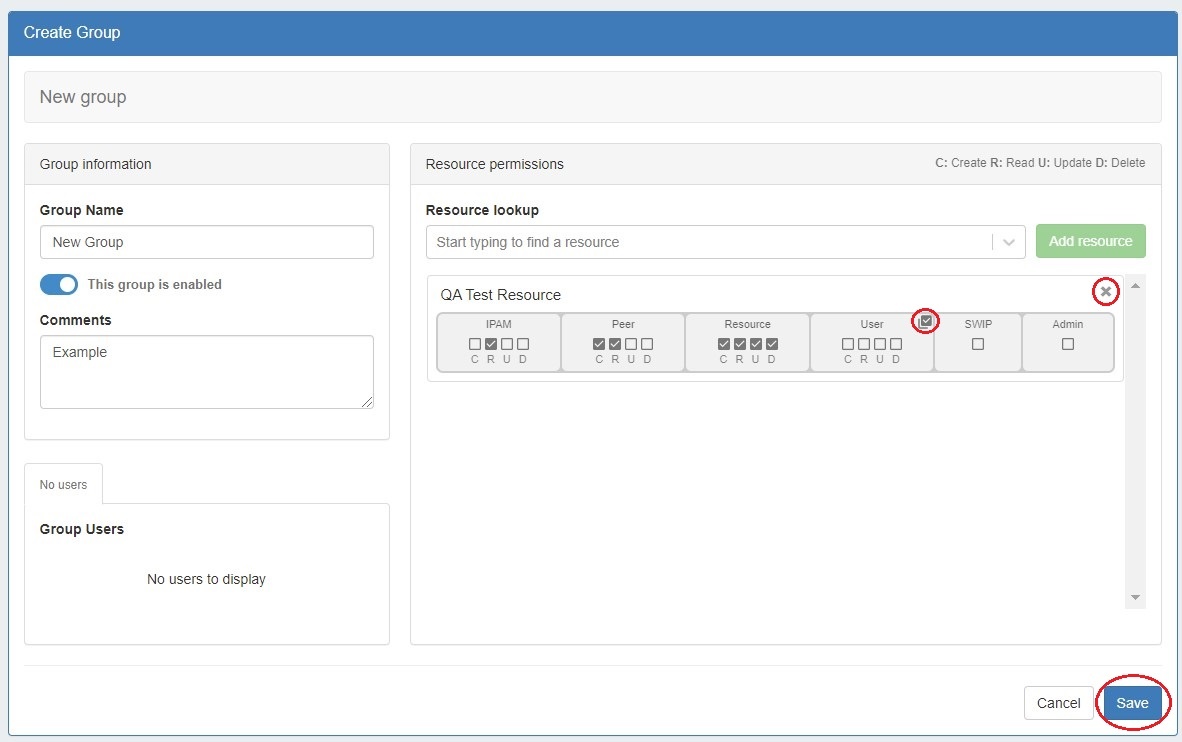Uncheck Resource Delete permission
The image size is (1182, 742).
coord(772,344)
